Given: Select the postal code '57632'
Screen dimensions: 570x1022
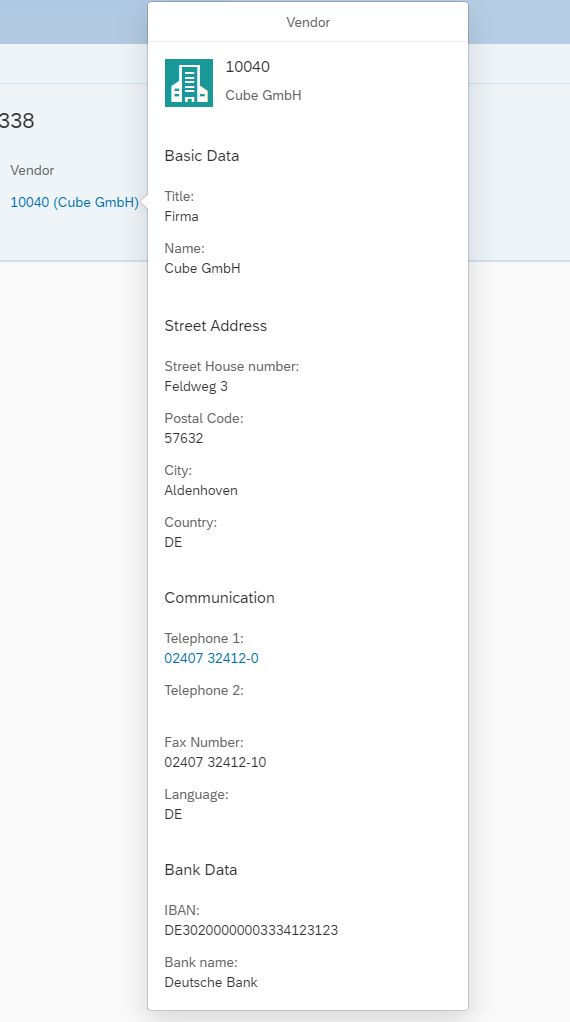Looking at the screenshot, I should (x=184, y=439).
